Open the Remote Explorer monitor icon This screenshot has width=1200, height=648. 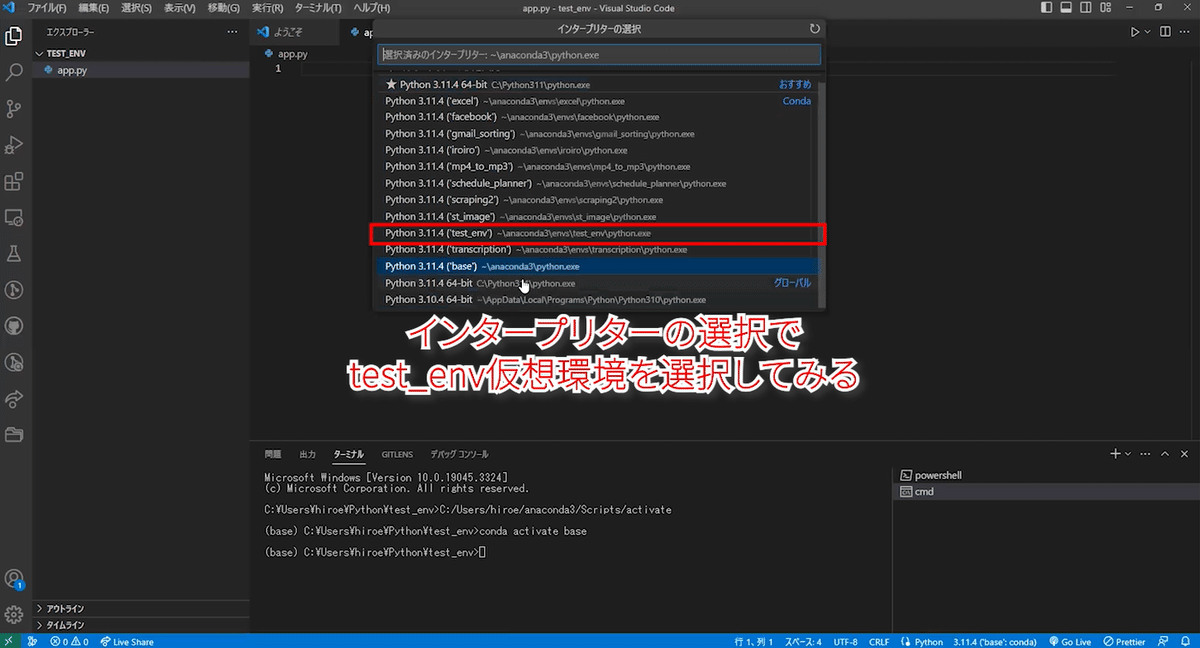tap(14, 218)
